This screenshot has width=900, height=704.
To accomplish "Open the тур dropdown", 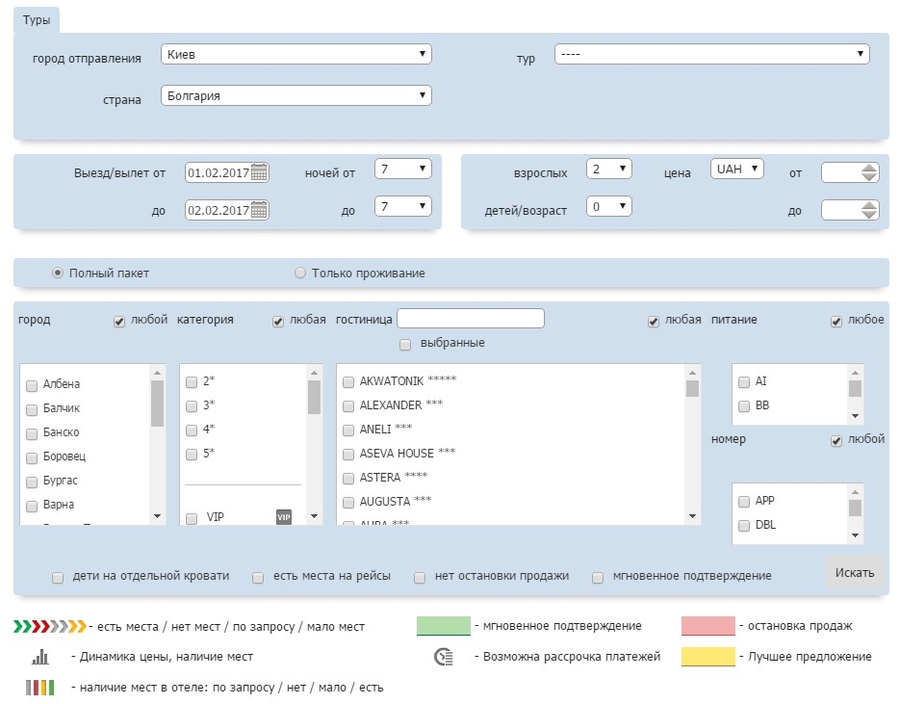I will 712,55.
